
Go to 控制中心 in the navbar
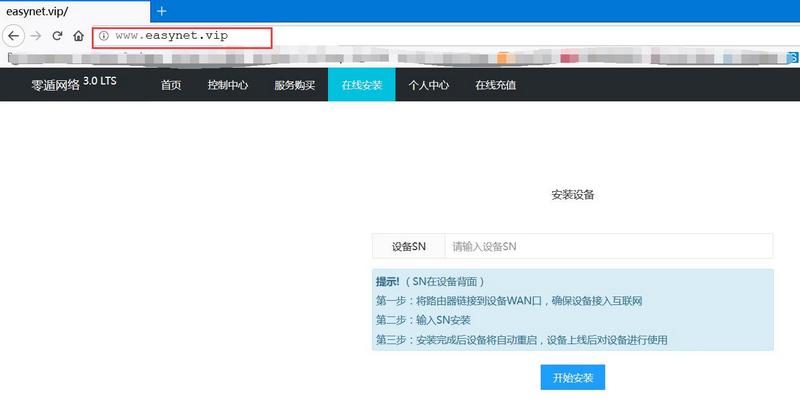point(228,85)
